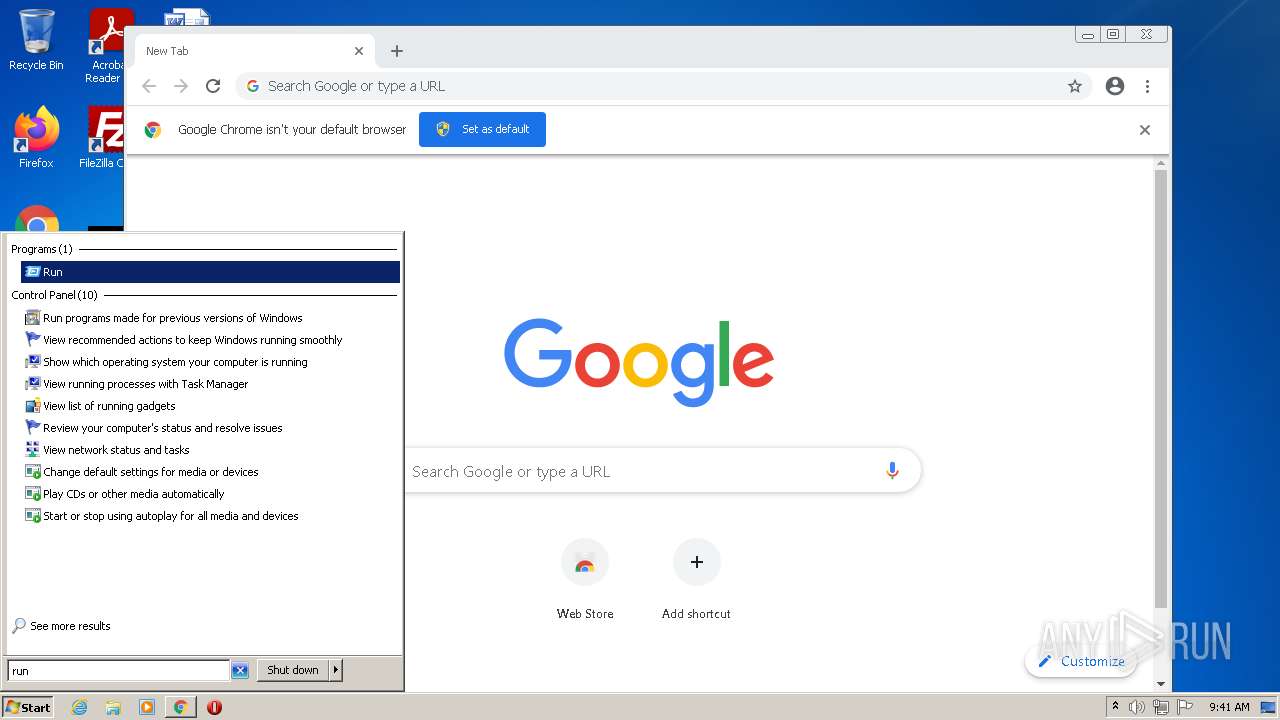Open the Web Store shortcut
1280x720 pixels.
pos(585,581)
